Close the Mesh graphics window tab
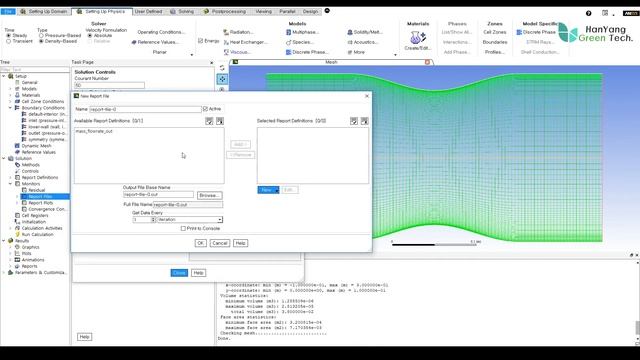The width and height of the screenshot is (640, 360). coord(427,62)
